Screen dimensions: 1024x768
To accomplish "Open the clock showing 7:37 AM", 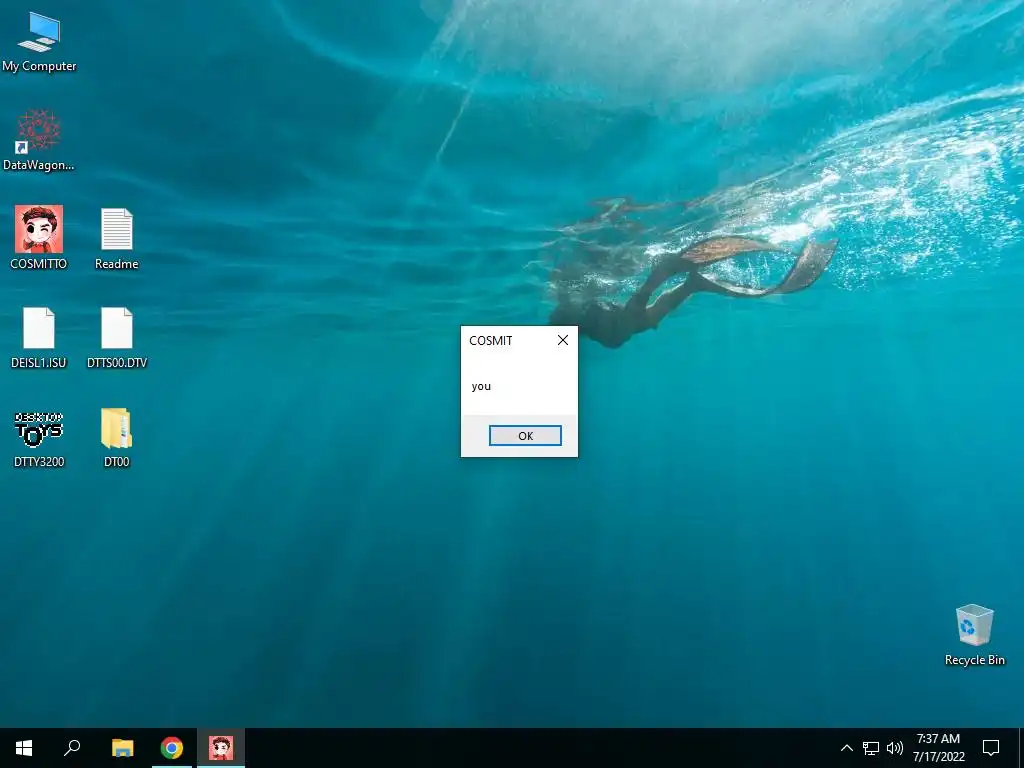I will (938, 748).
